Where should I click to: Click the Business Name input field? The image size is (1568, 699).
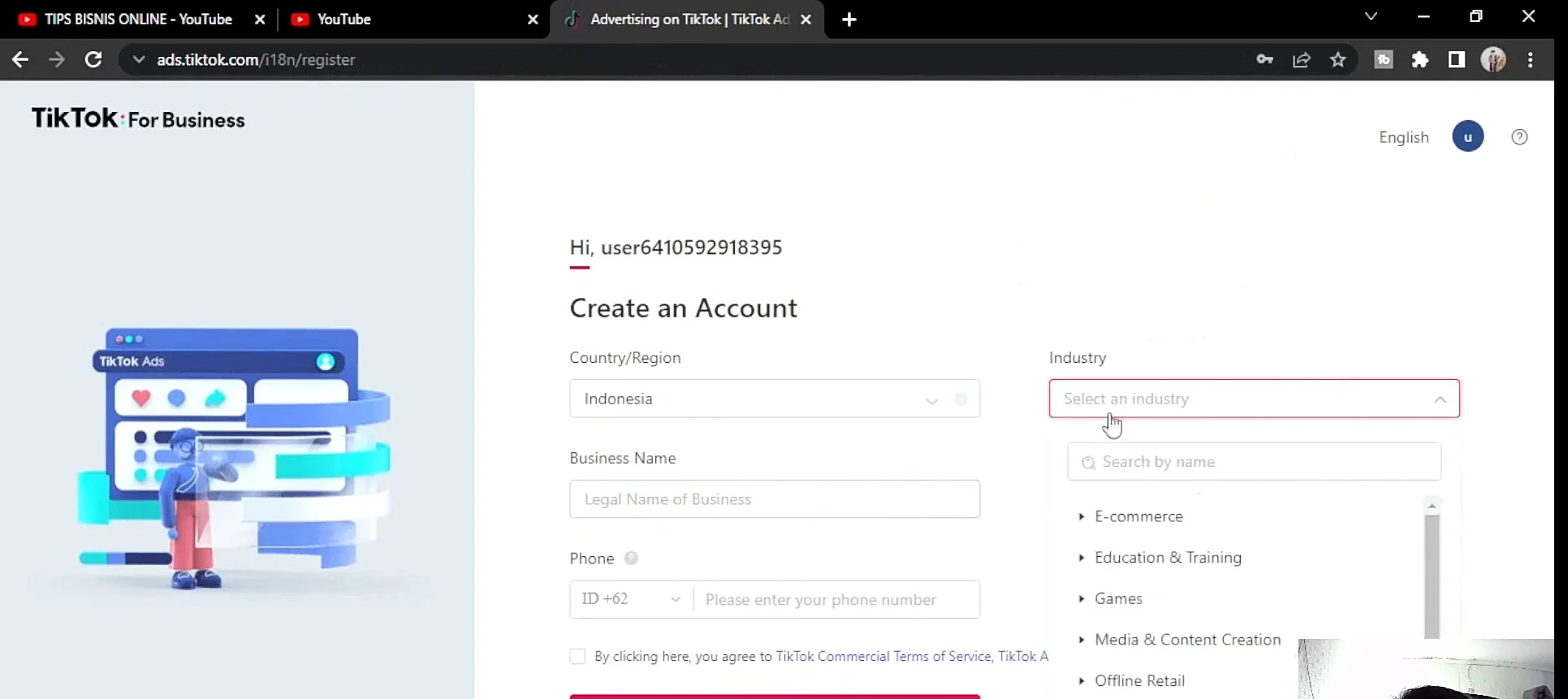775,499
